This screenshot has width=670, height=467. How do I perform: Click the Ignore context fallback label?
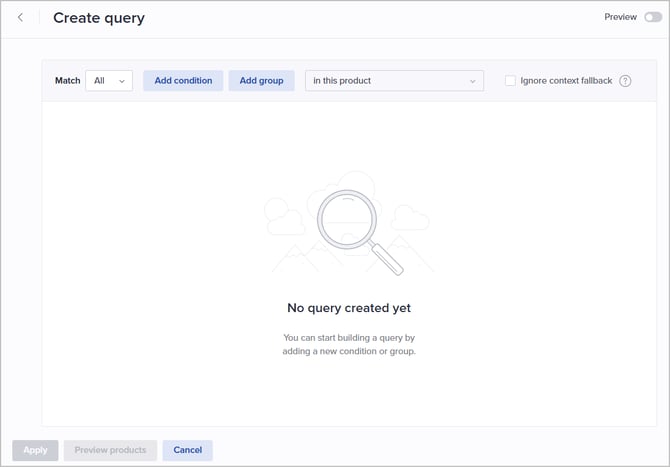566,81
